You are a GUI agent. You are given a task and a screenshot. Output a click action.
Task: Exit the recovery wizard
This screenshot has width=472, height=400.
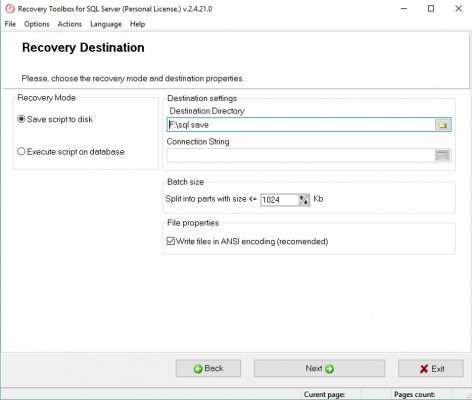431,368
